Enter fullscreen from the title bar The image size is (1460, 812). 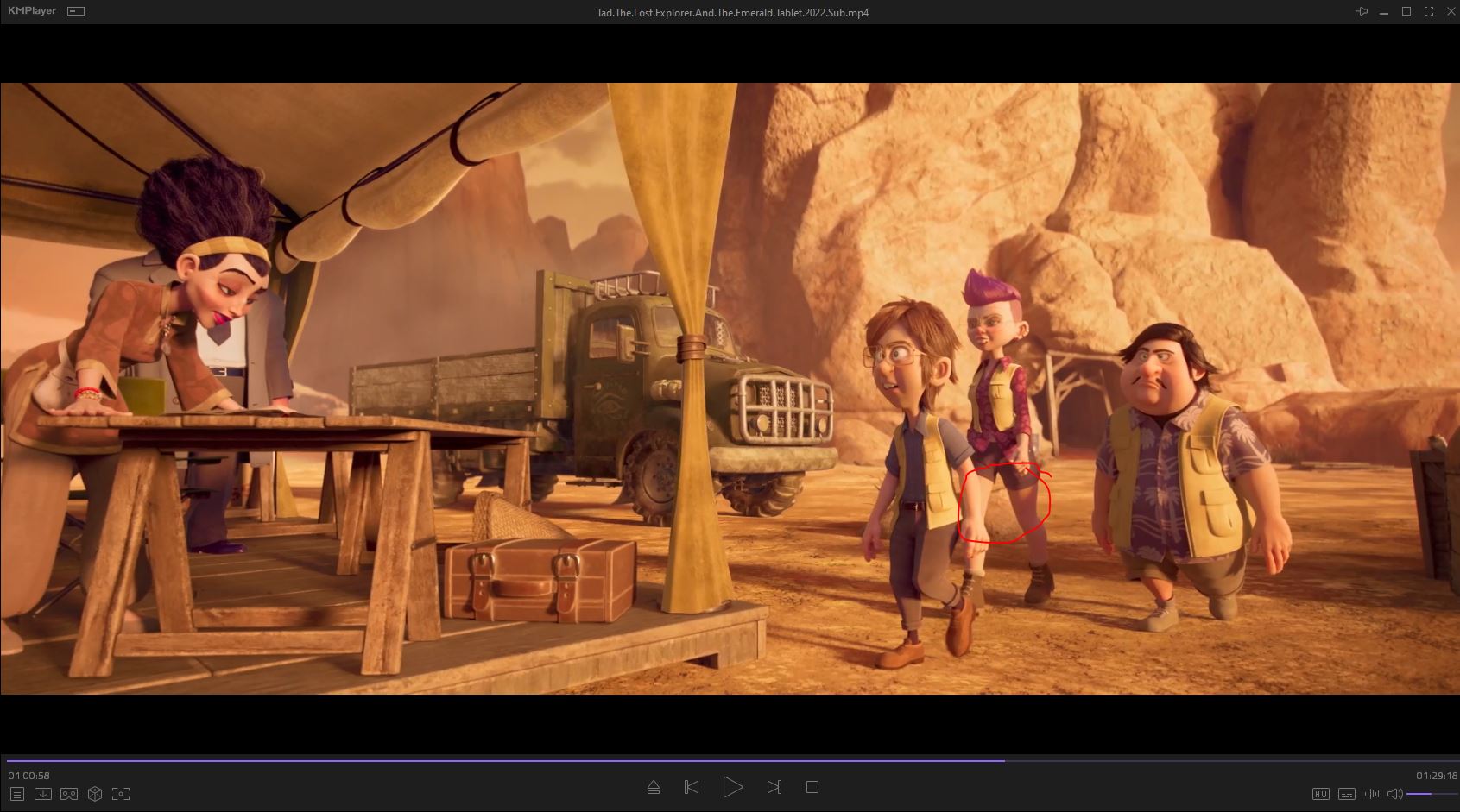(1429, 12)
